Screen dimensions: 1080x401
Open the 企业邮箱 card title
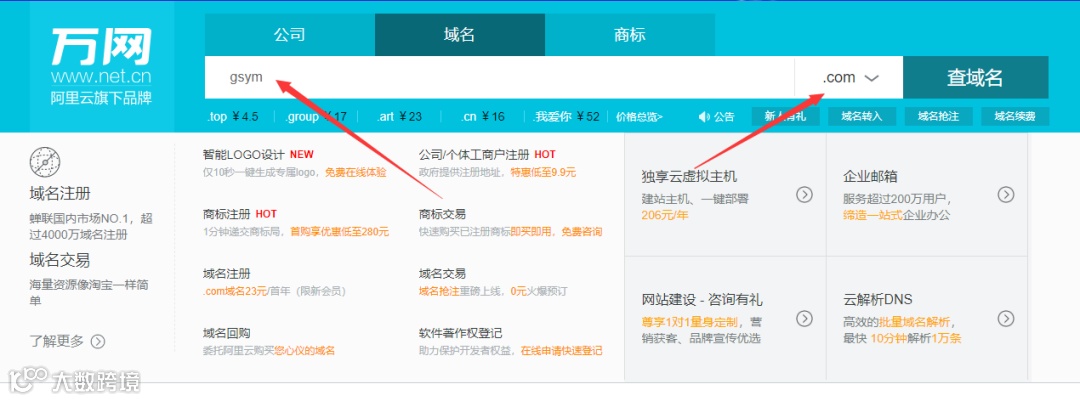(x=870, y=176)
